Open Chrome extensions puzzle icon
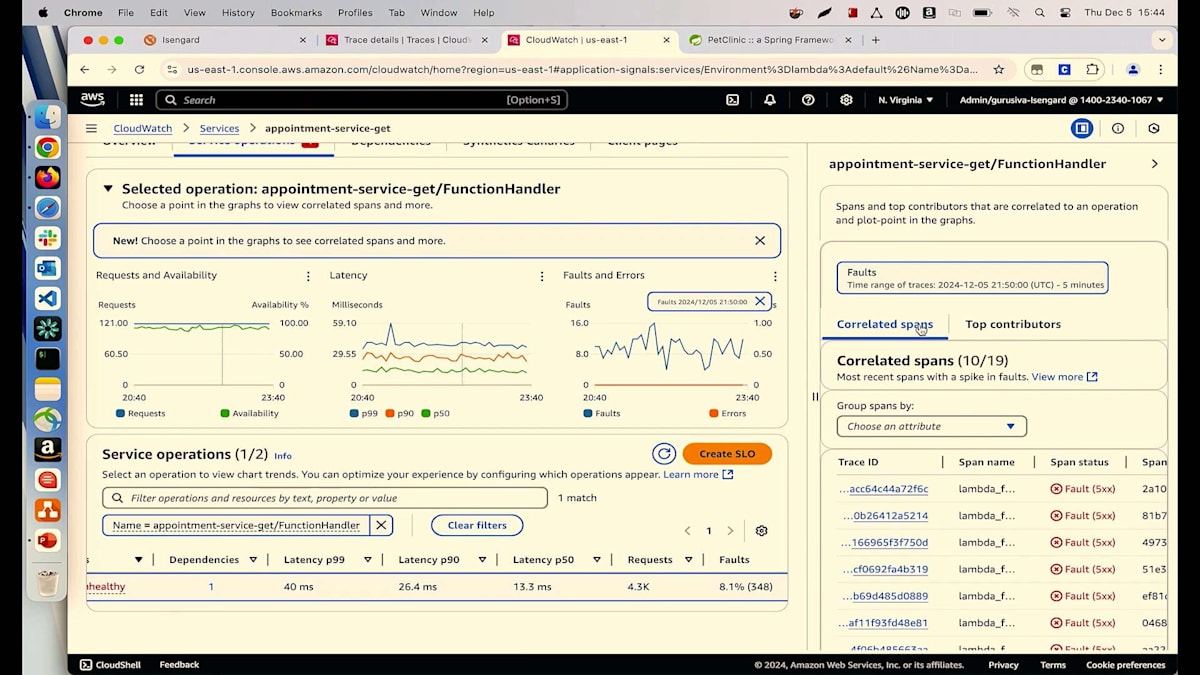This screenshot has height=675, width=1200. tap(1092, 70)
